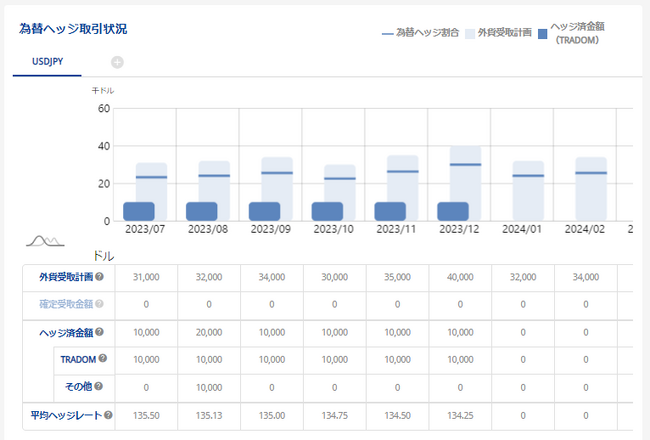Toggle 外貨受取計画 legend series

click(503, 32)
